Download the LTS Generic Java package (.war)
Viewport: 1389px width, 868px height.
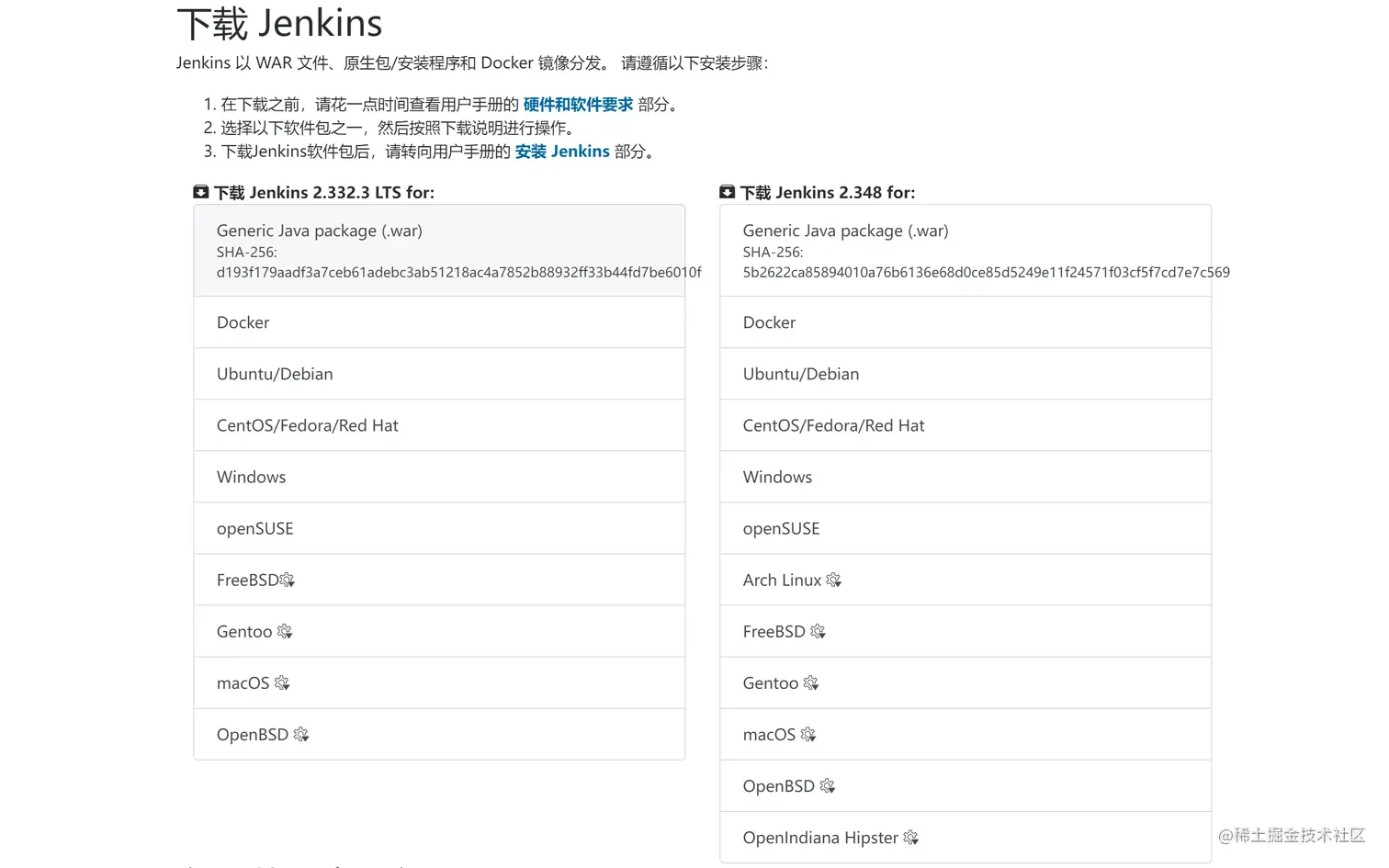coord(439,251)
